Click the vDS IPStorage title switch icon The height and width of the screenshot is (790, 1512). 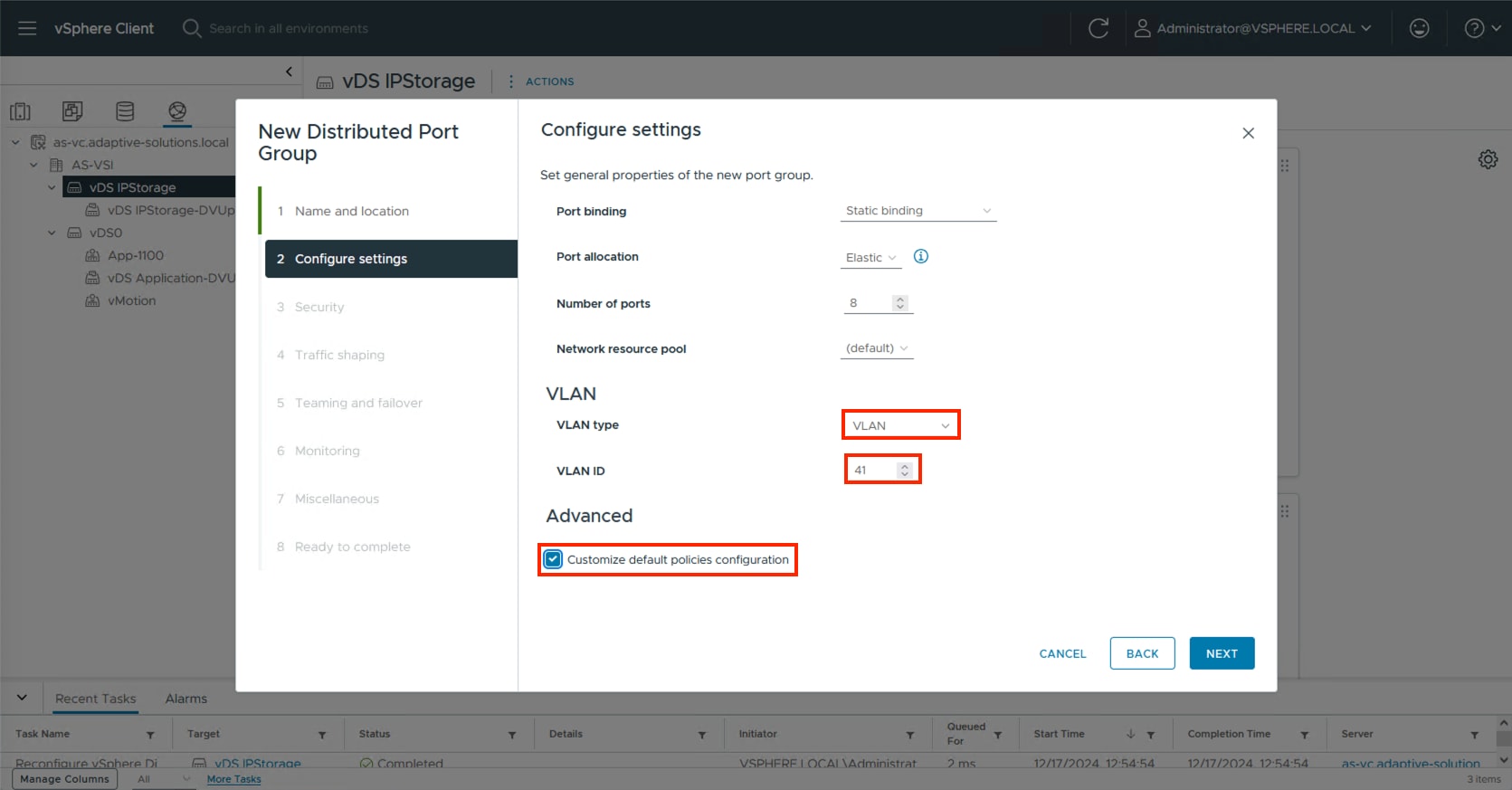tap(325, 82)
